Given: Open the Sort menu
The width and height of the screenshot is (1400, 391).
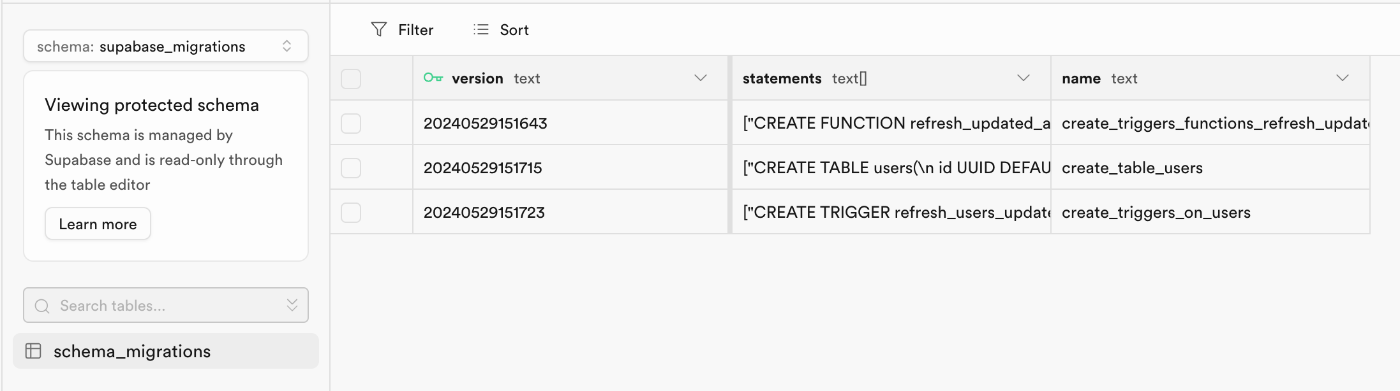Looking at the screenshot, I should (x=501, y=30).
